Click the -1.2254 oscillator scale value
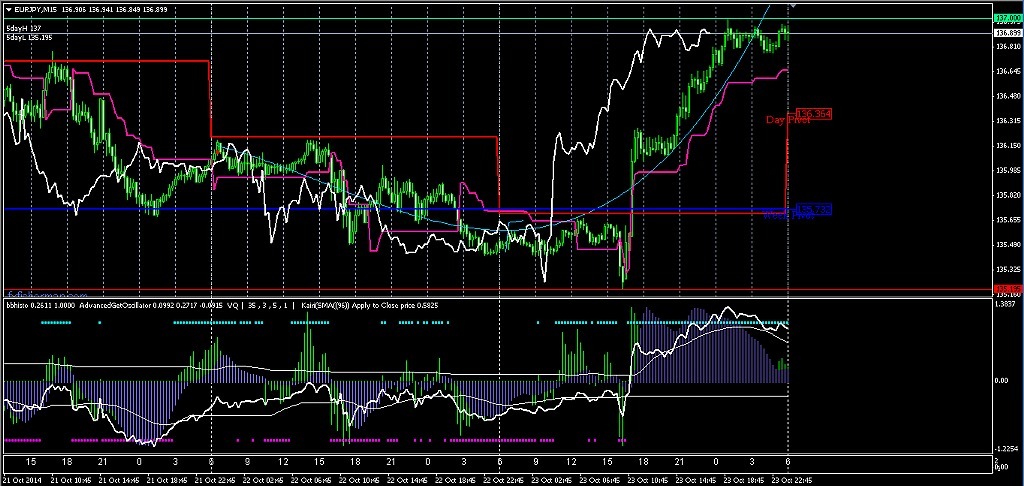The image size is (1024, 486). (x=1008, y=449)
